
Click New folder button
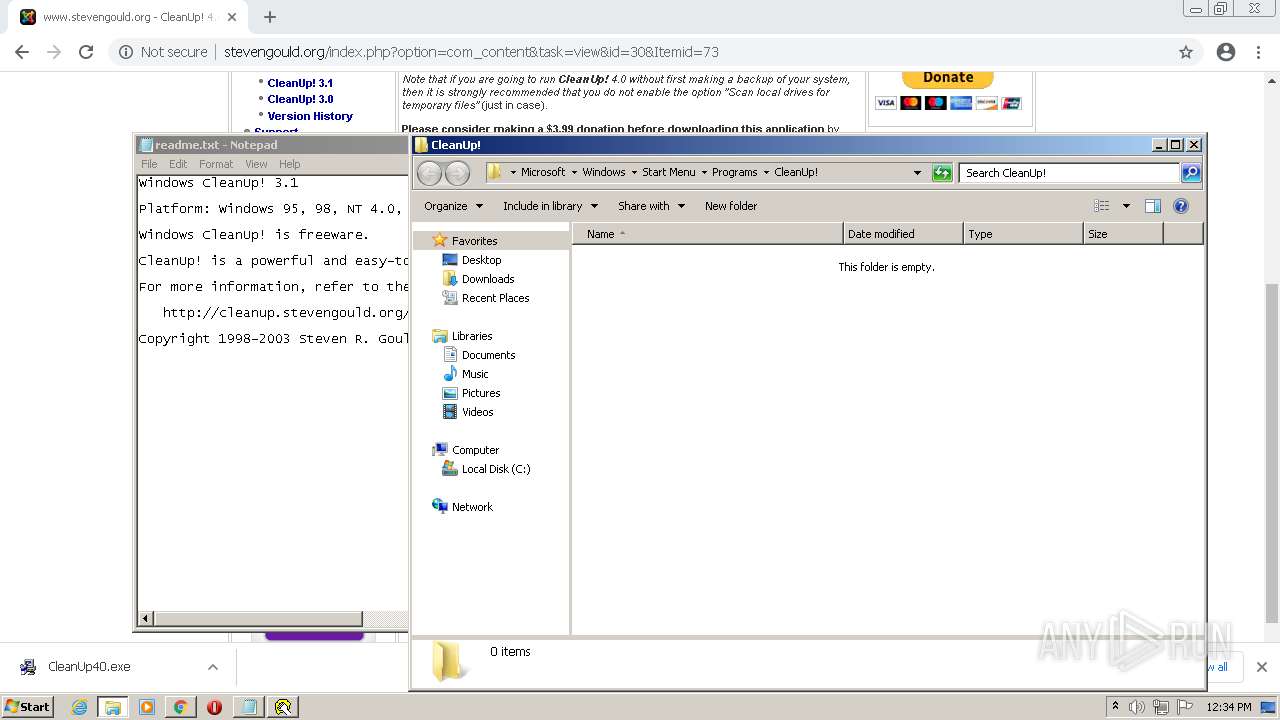click(731, 206)
